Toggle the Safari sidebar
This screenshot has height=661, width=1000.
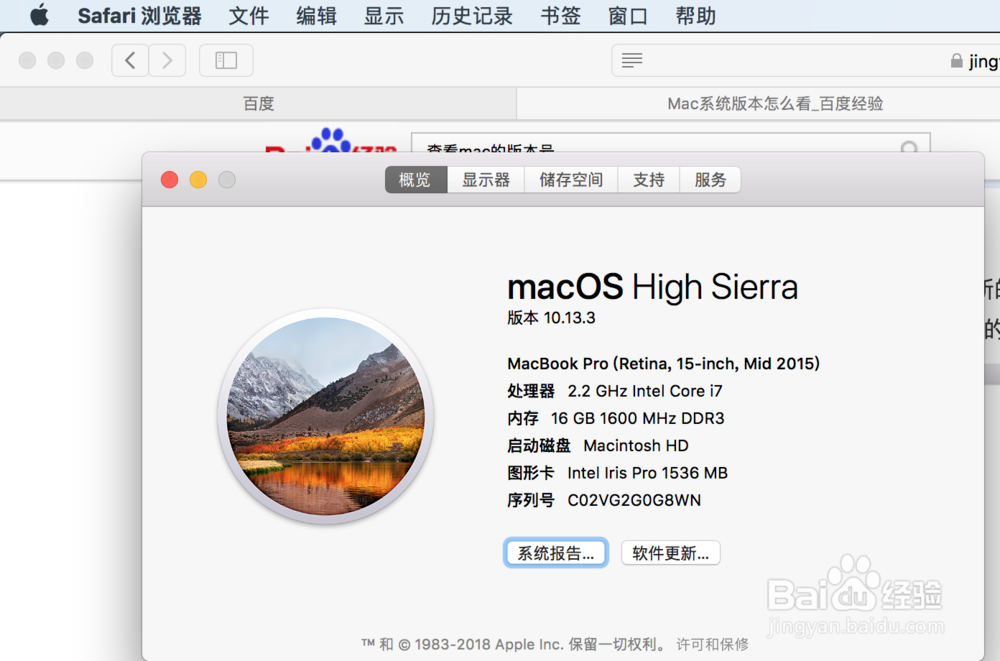click(x=226, y=61)
